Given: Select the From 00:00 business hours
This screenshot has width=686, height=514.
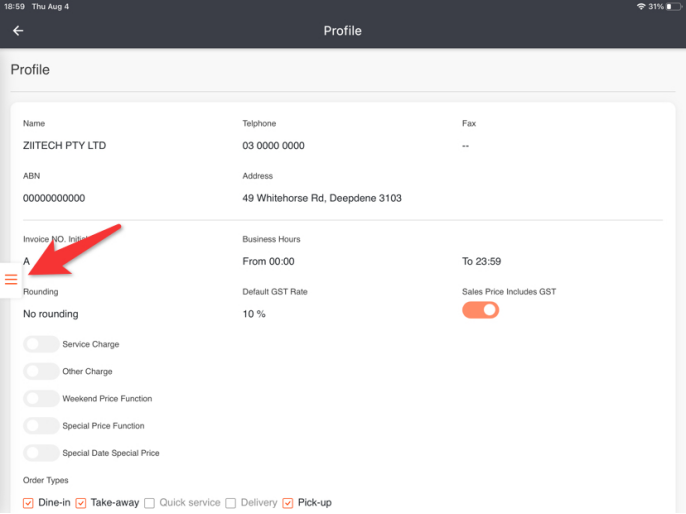Looking at the screenshot, I should coord(268,261).
